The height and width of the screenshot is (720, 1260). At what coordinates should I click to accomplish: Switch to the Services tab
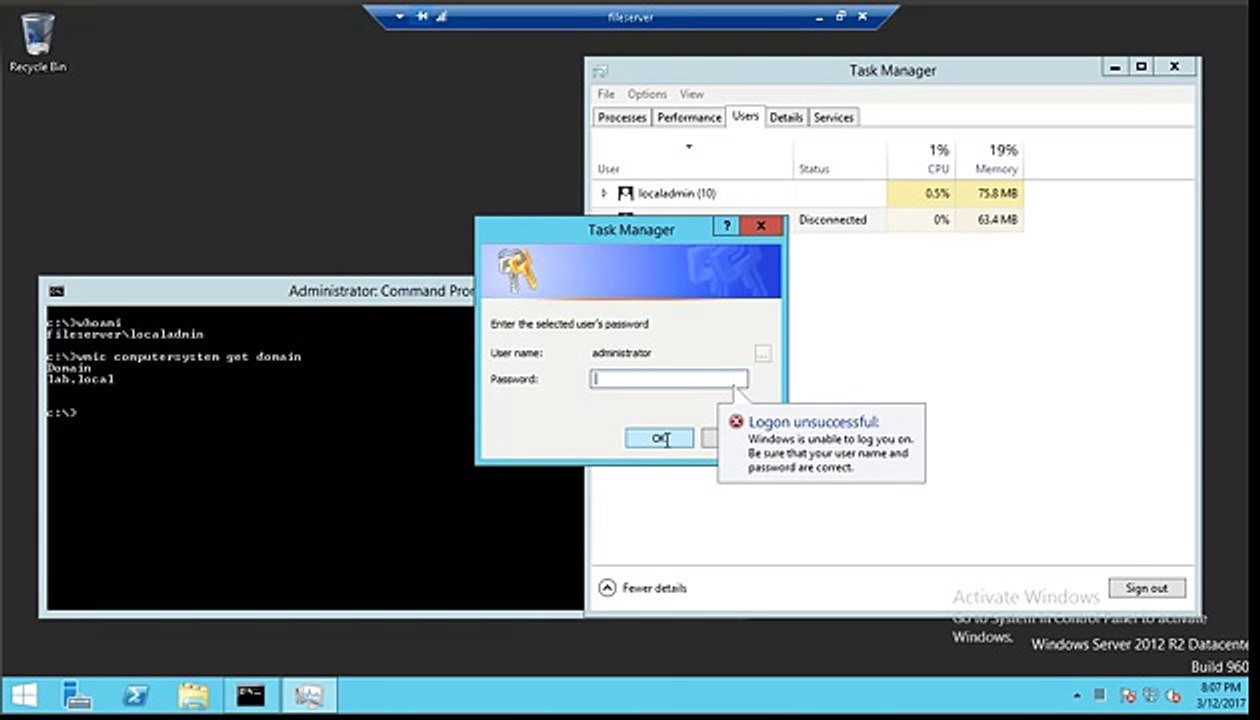[833, 117]
